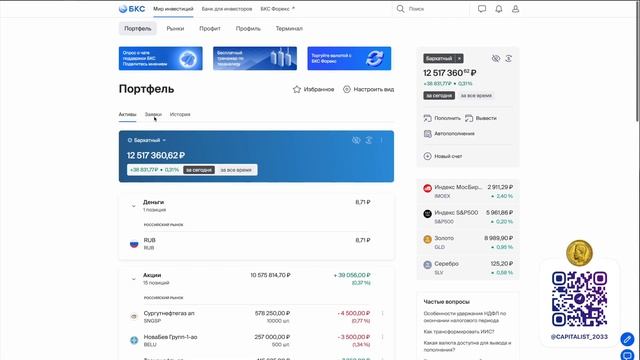Open the Профиль tab
Screen dimensions: 640x360
(x=248, y=29)
